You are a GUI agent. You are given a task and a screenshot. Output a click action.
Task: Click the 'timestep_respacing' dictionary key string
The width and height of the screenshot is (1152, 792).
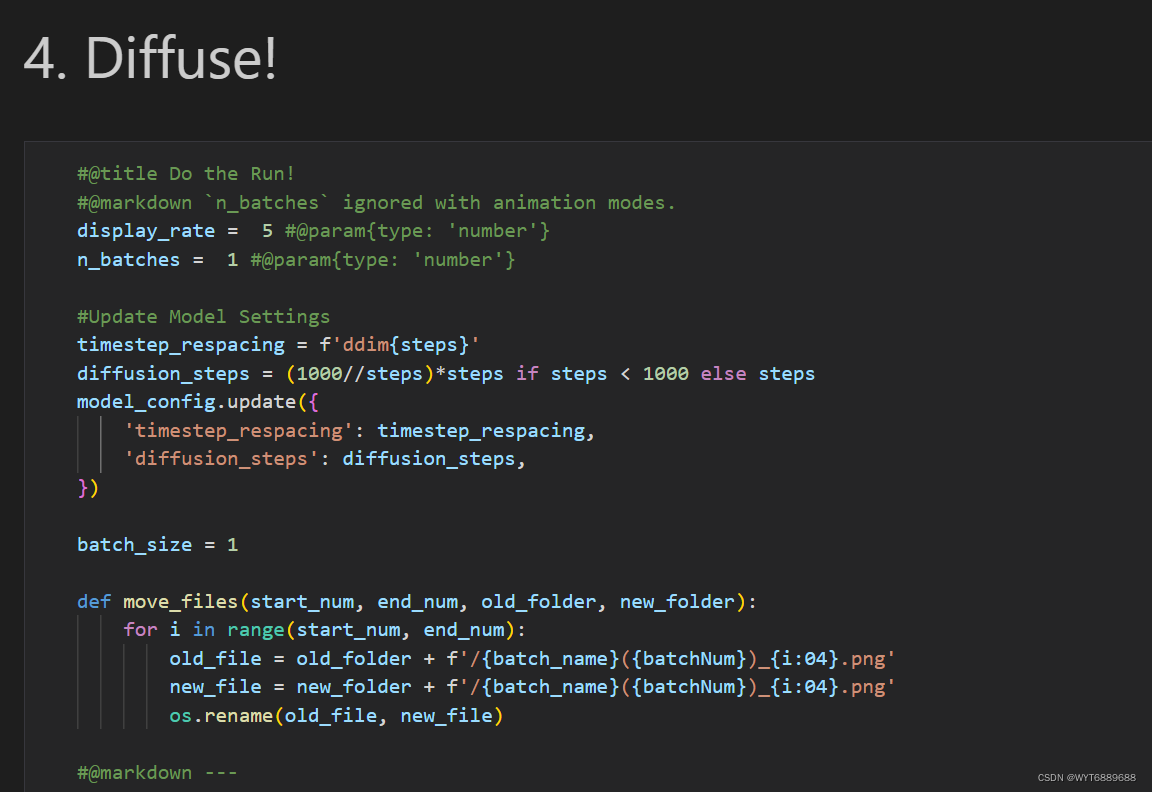(233, 431)
